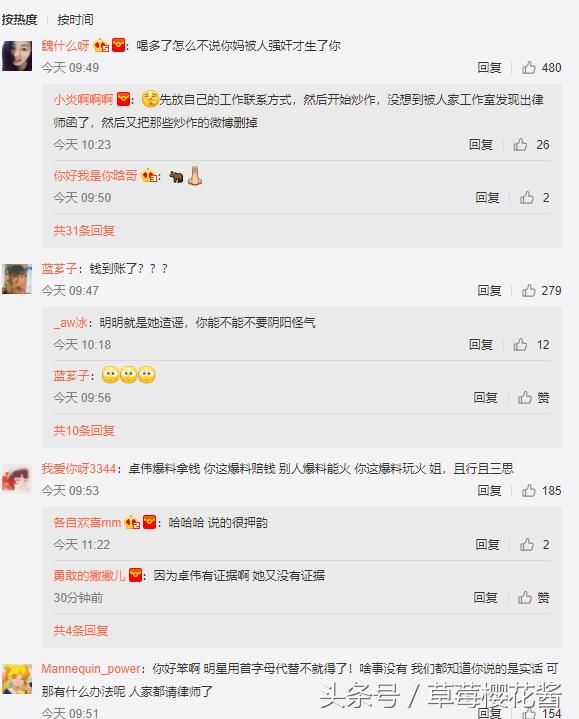The width and height of the screenshot is (579, 719).
Task: Click 赞 on 勇敢的撒撒儿's reply
Action: point(534,598)
